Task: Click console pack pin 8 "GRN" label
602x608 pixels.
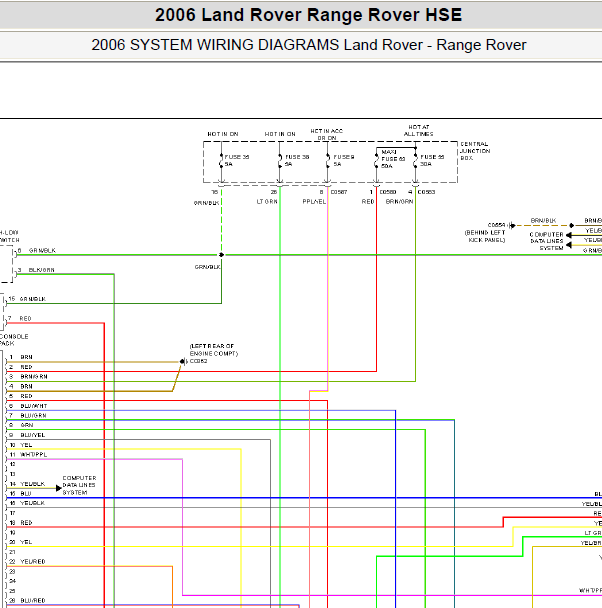Action: [27, 425]
